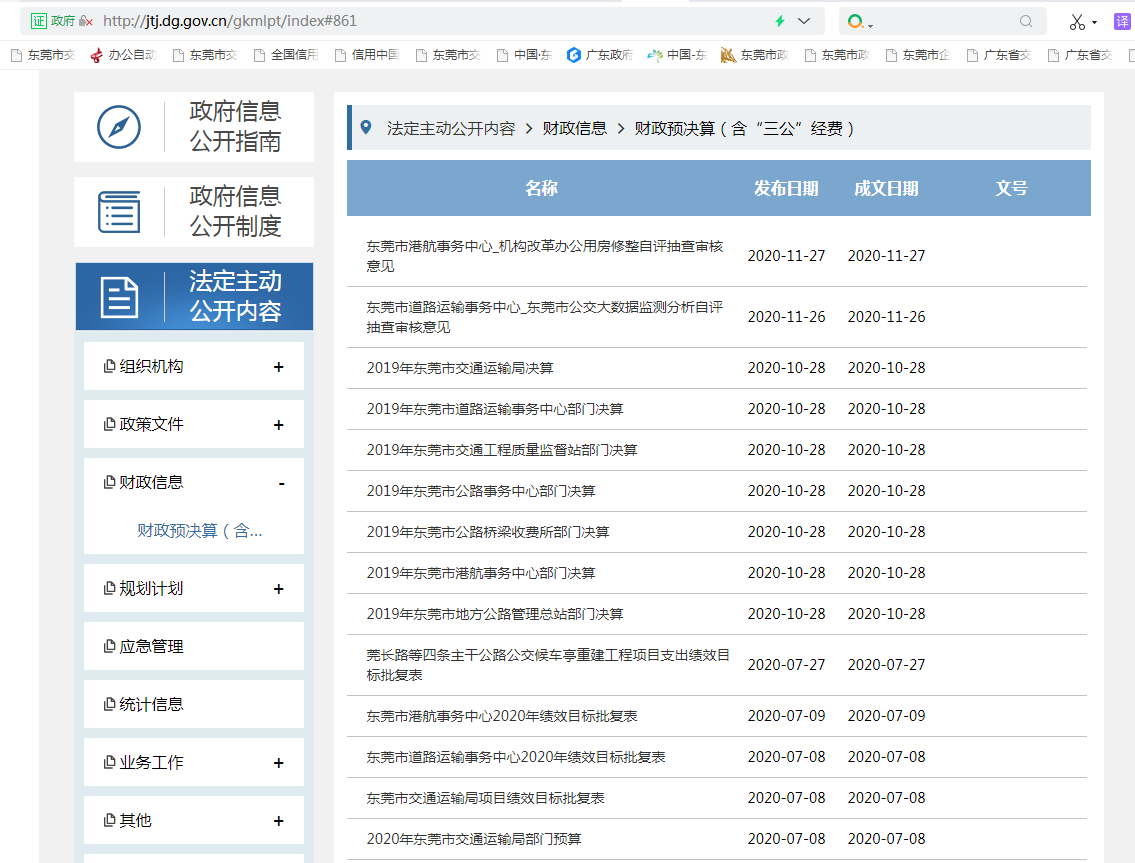
Task: Open 2019年东莞市地方公路管理总站部门决算
Action: coord(494,614)
